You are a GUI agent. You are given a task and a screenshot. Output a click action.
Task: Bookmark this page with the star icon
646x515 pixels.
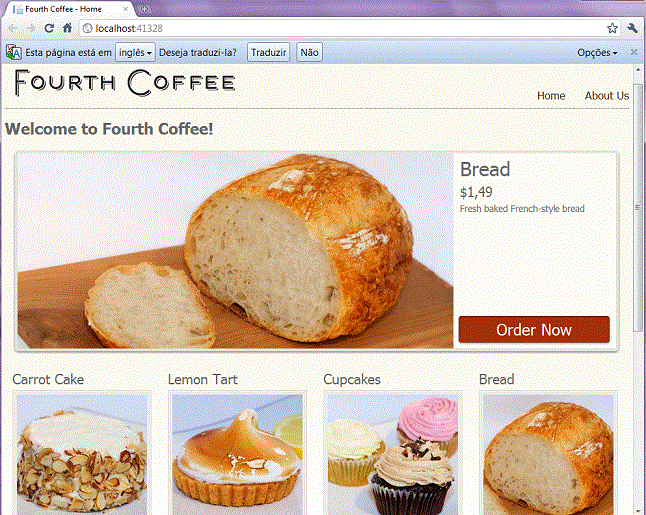tap(612, 28)
